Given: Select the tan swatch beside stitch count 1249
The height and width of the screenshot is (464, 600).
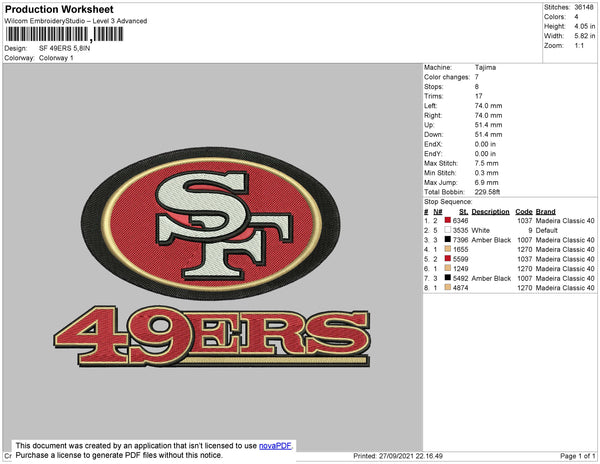Looking at the screenshot, I should click(447, 268).
